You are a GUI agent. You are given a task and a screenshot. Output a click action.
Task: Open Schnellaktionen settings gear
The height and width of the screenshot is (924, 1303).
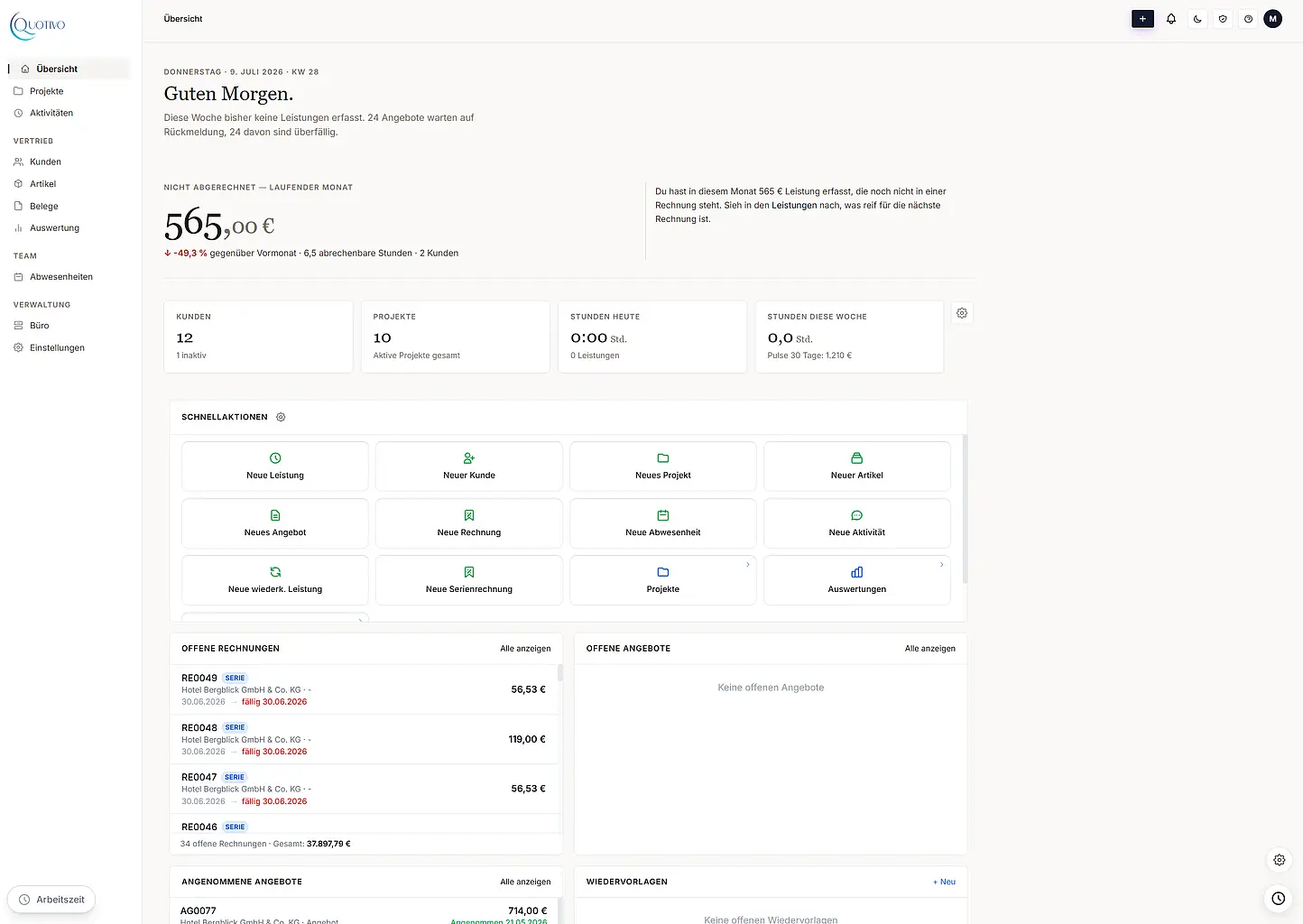point(281,417)
